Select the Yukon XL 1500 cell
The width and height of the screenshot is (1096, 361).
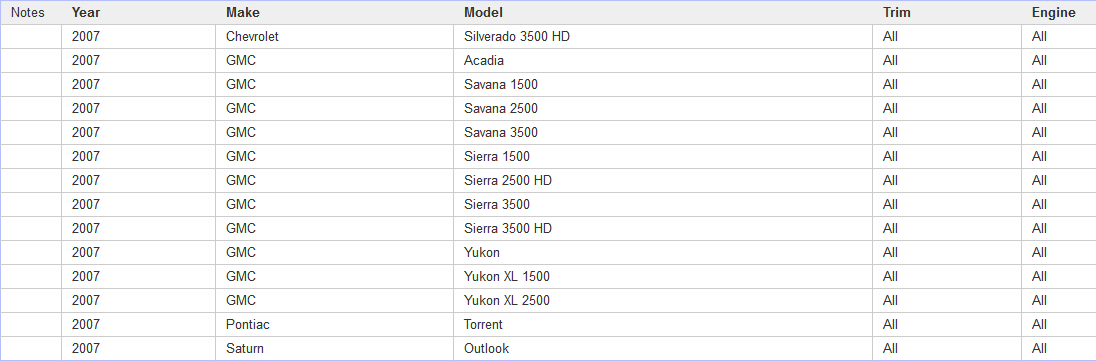coord(663,276)
